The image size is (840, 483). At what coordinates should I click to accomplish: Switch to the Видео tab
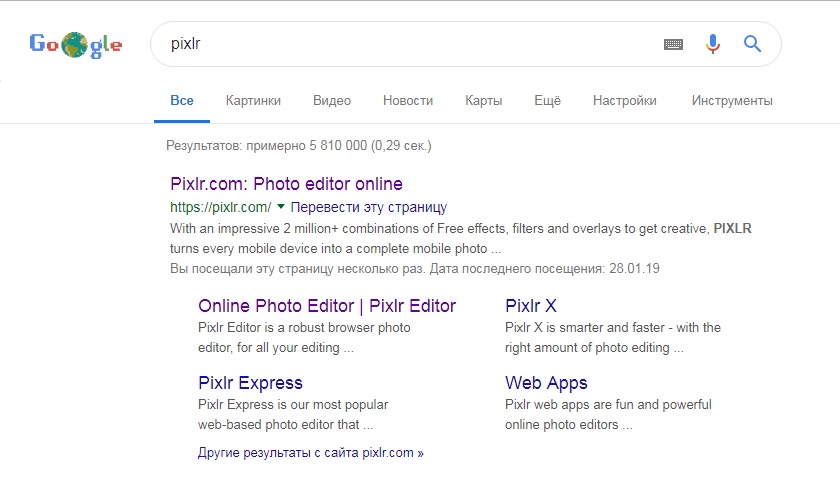[x=332, y=101]
